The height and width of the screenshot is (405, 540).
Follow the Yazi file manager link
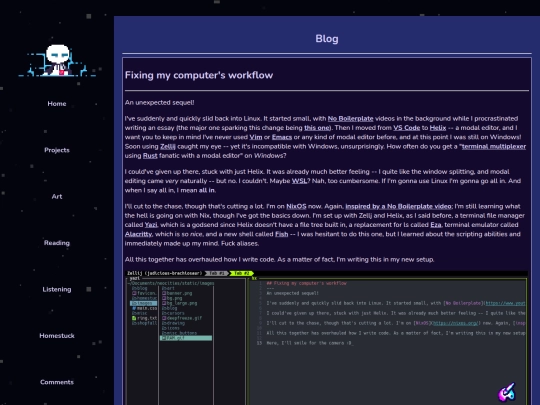(x=151, y=225)
